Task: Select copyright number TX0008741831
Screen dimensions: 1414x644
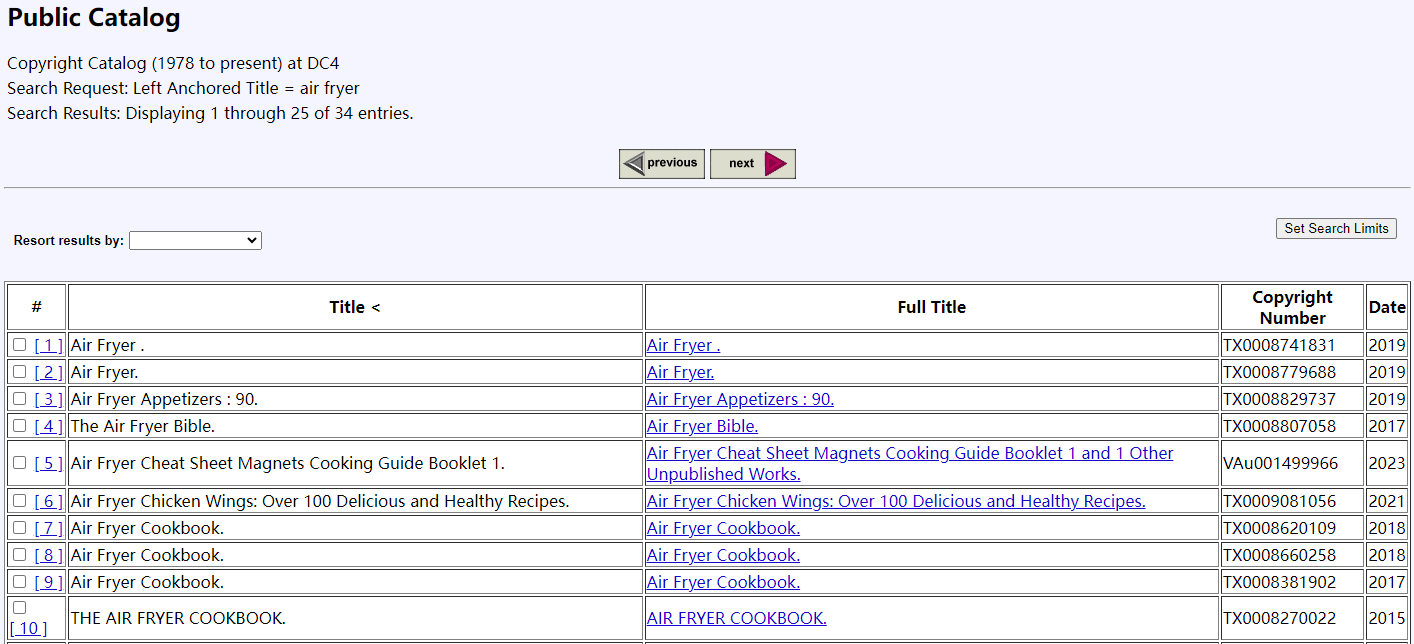Action: 1279,345
